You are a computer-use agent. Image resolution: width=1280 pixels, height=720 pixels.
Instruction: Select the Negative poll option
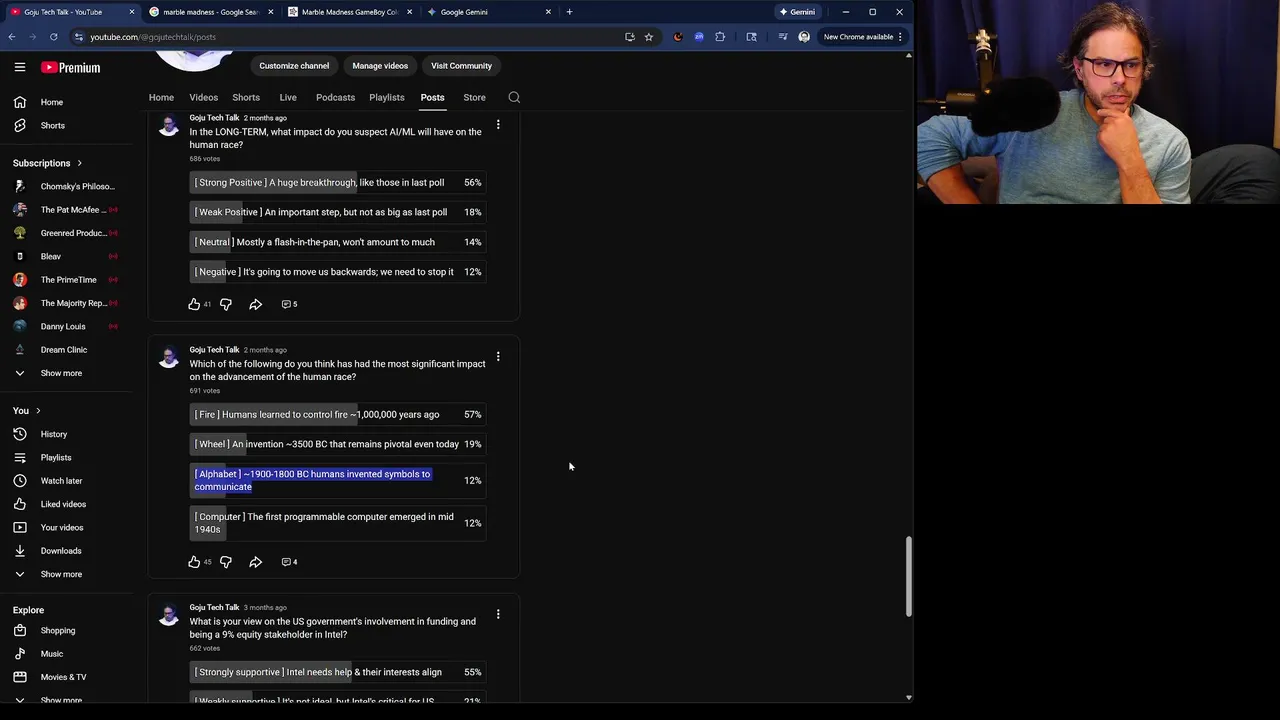coord(338,272)
